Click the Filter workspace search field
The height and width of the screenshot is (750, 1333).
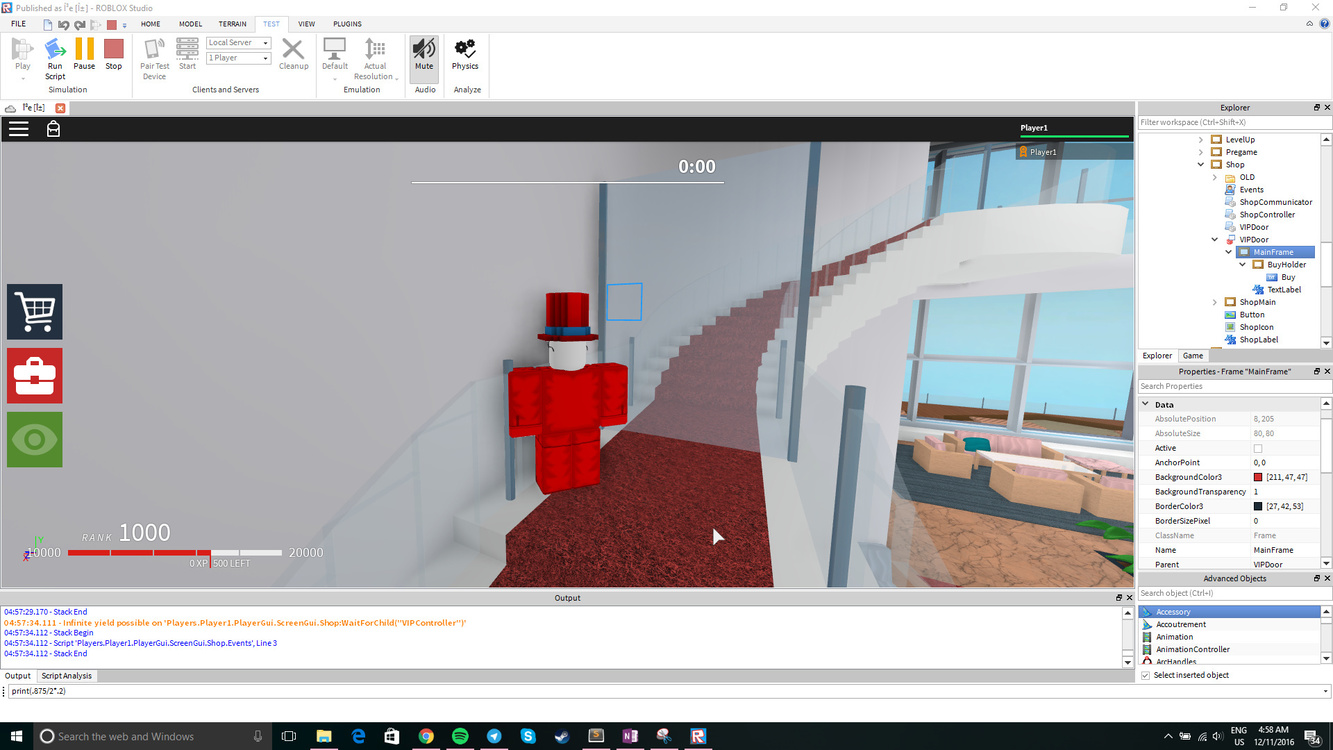[1235, 122]
